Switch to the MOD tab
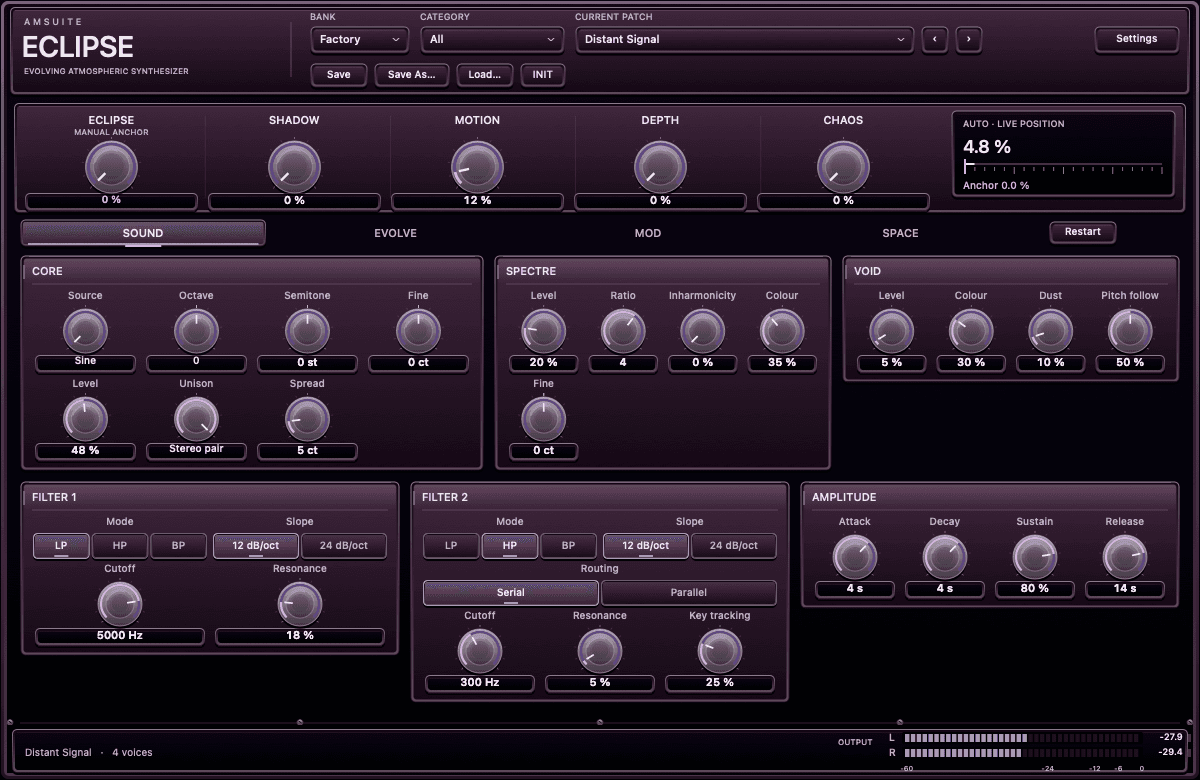The image size is (1200, 780). pos(648,233)
